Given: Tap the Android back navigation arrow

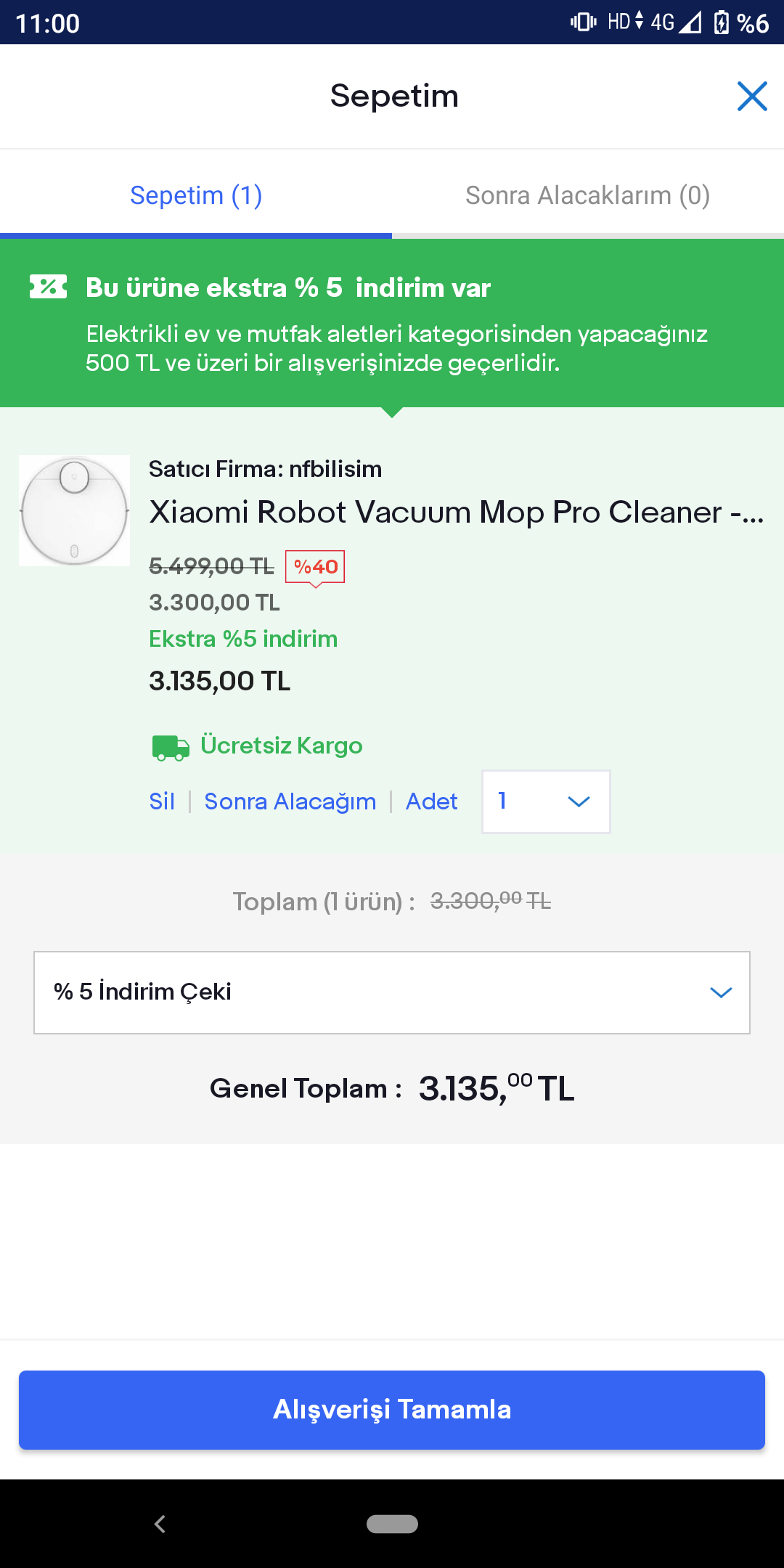Looking at the screenshot, I should (160, 1524).
